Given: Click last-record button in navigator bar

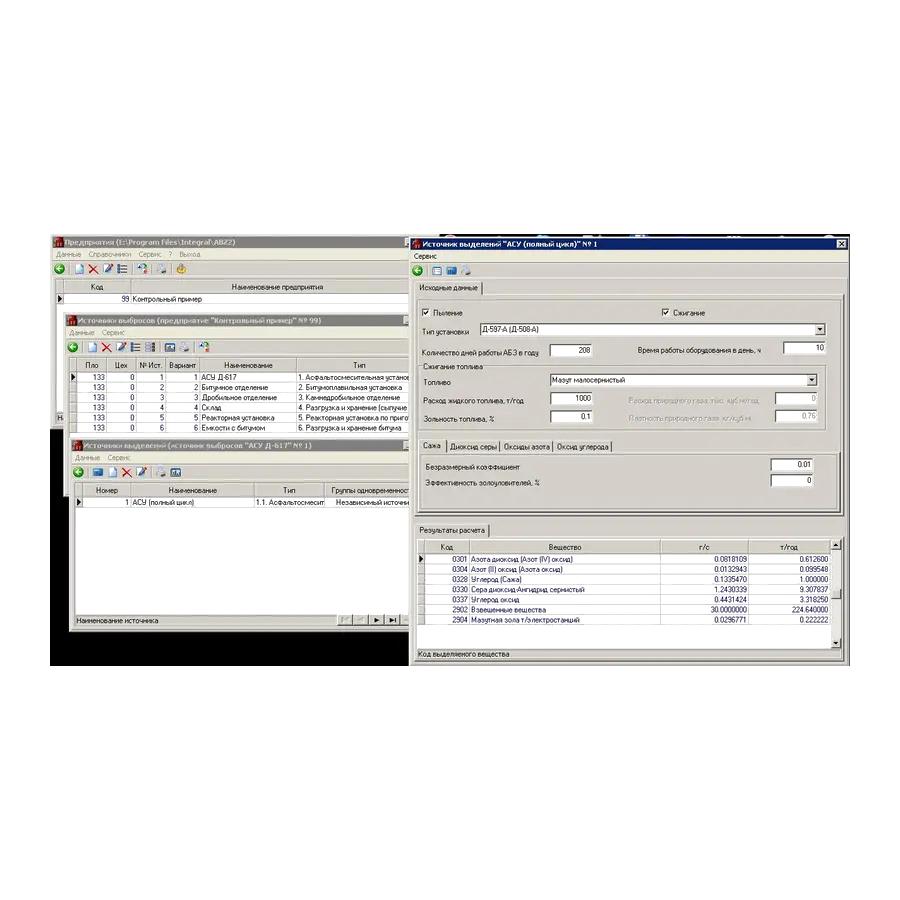Looking at the screenshot, I should (392, 620).
